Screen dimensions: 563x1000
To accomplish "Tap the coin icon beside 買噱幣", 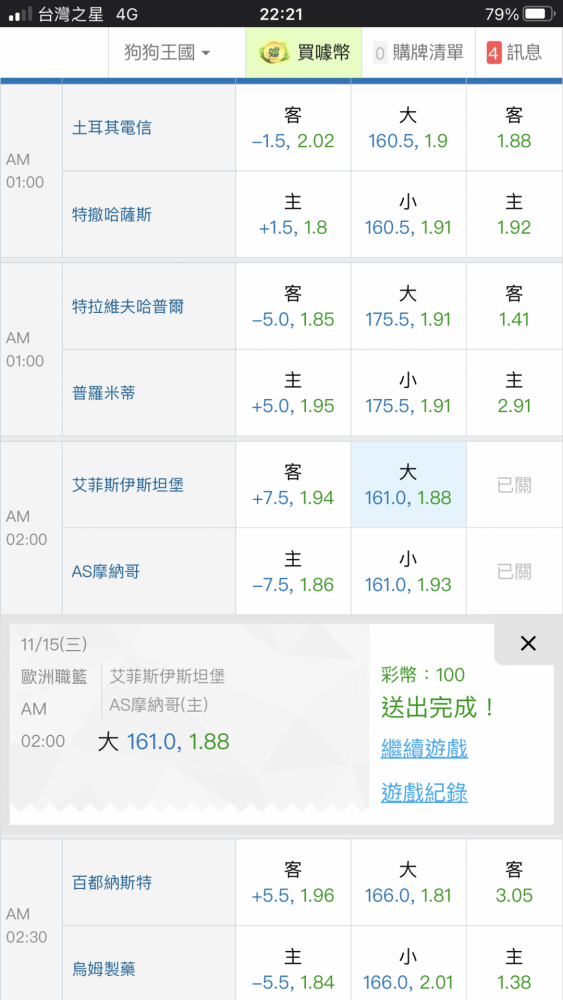I will click(x=274, y=53).
